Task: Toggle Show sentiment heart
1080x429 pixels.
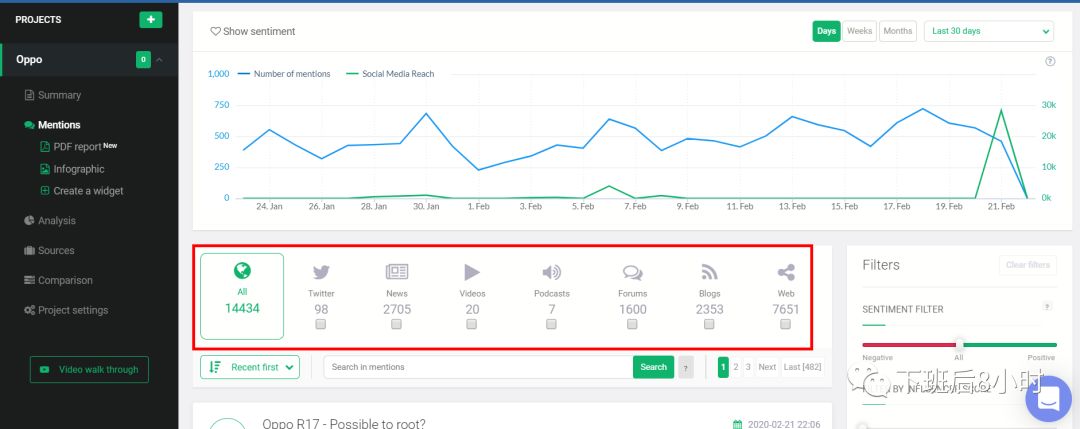Action: (x=216, y=32)
